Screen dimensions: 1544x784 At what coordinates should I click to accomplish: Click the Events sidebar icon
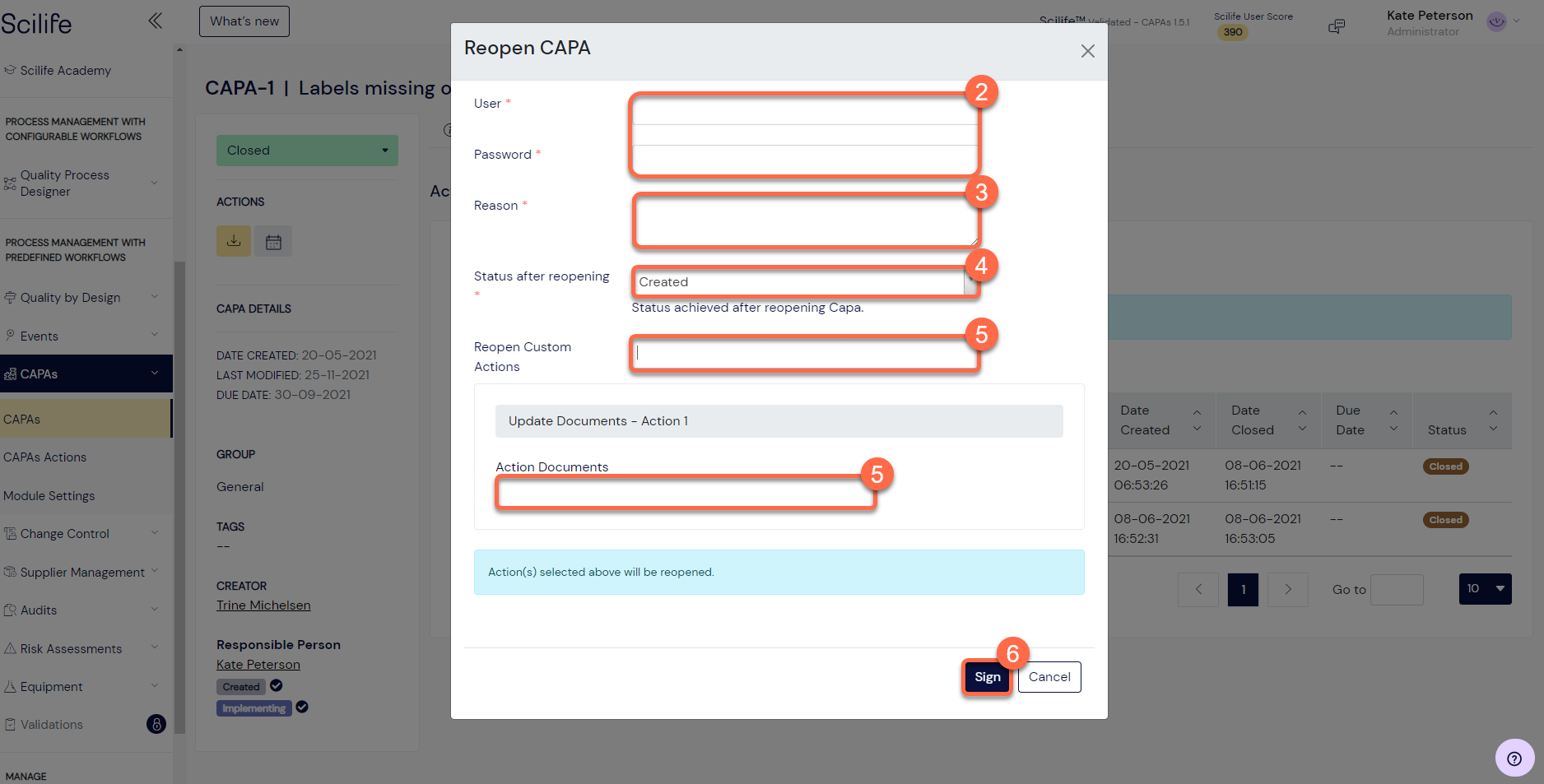pos(10,335)
